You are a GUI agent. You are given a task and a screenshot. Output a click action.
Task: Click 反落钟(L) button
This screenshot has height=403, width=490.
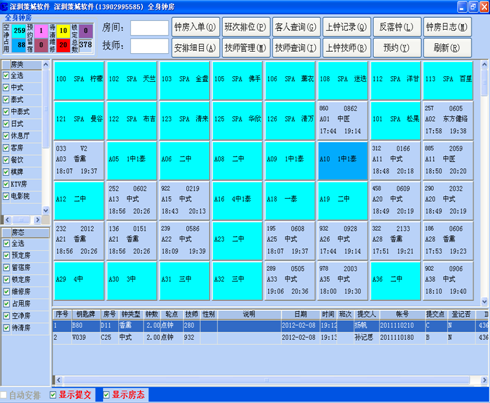(x=397, y=27)
